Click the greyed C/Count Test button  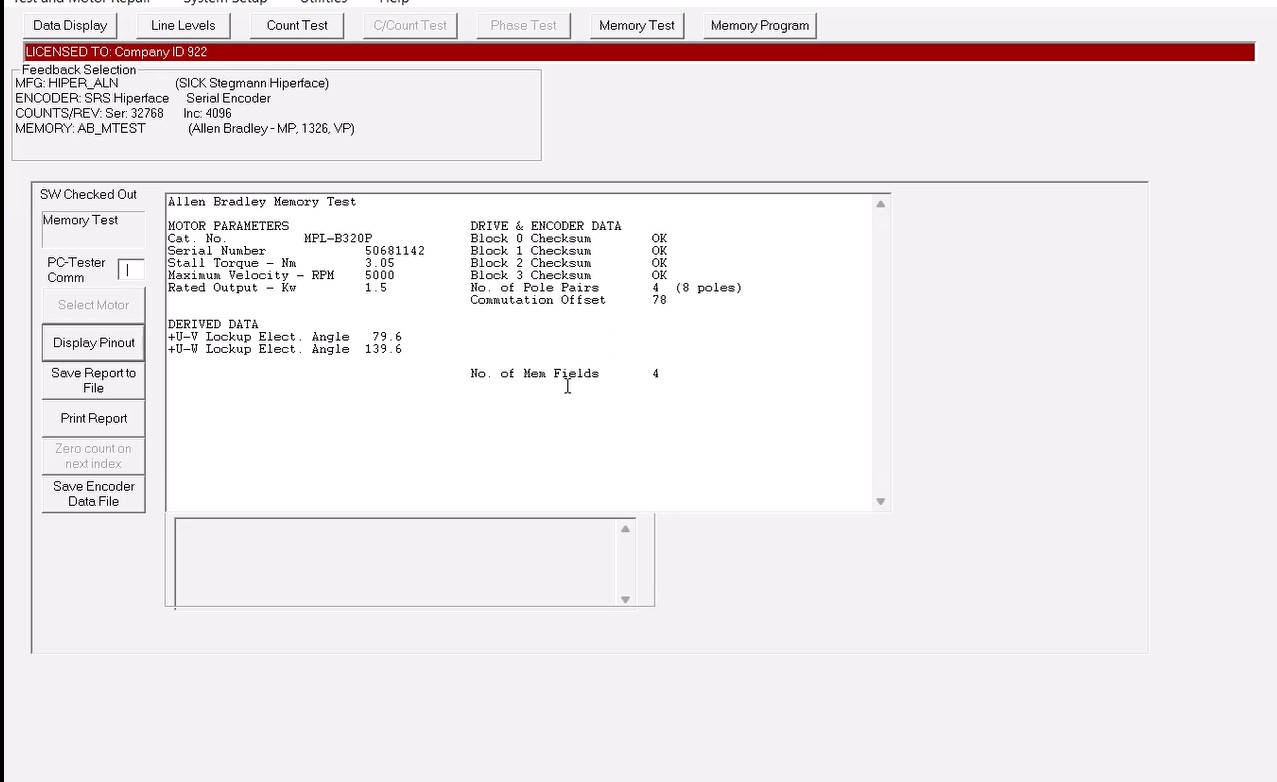[411, 25]
